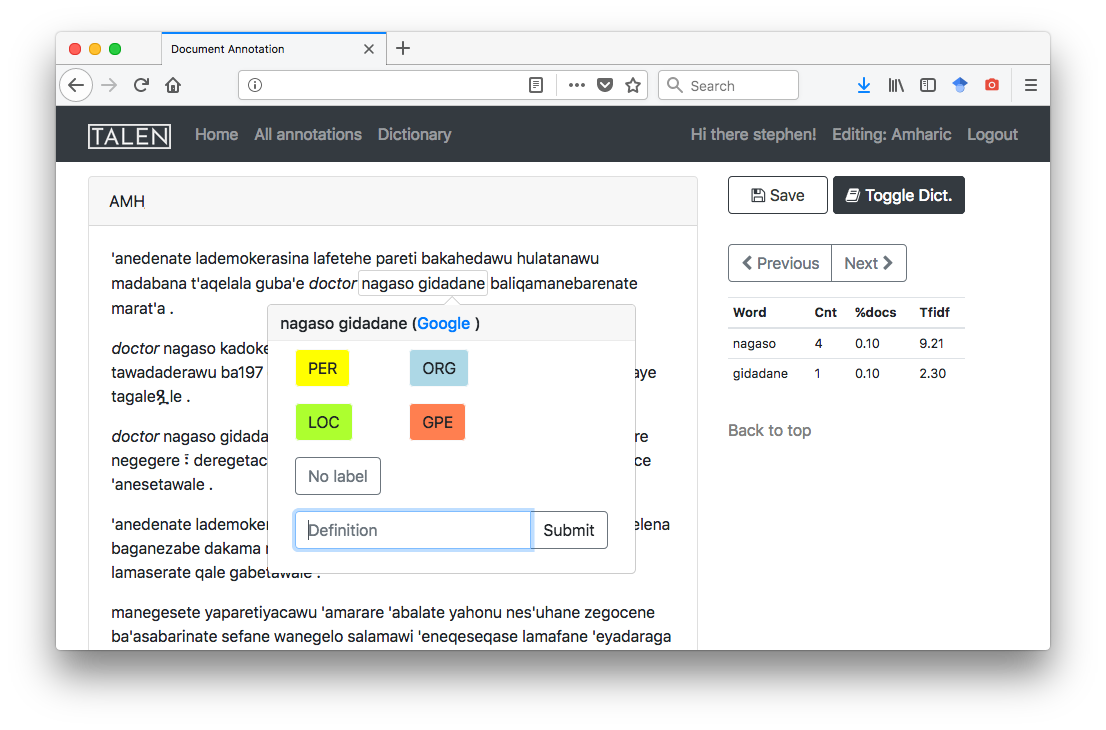
Task: Click Hi there stephen! greeting
Action: (753, 135)
